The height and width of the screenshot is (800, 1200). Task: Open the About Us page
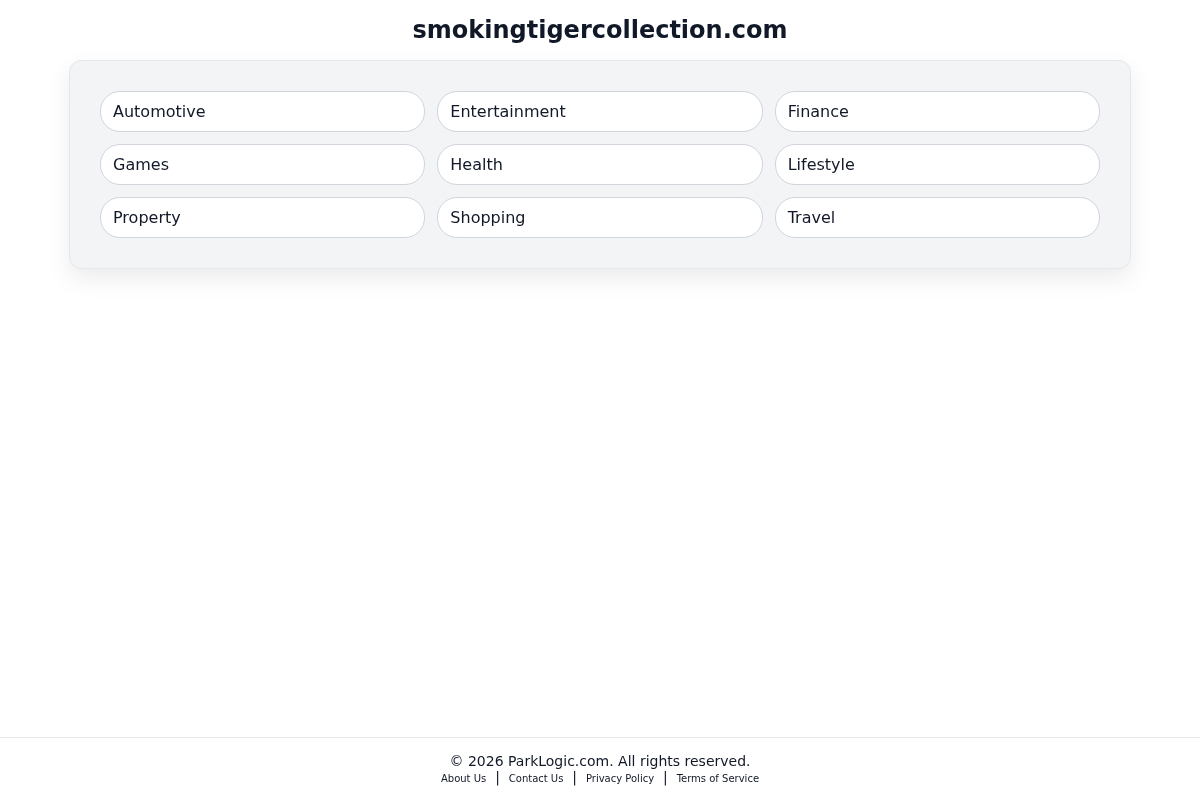click(463, 778)
